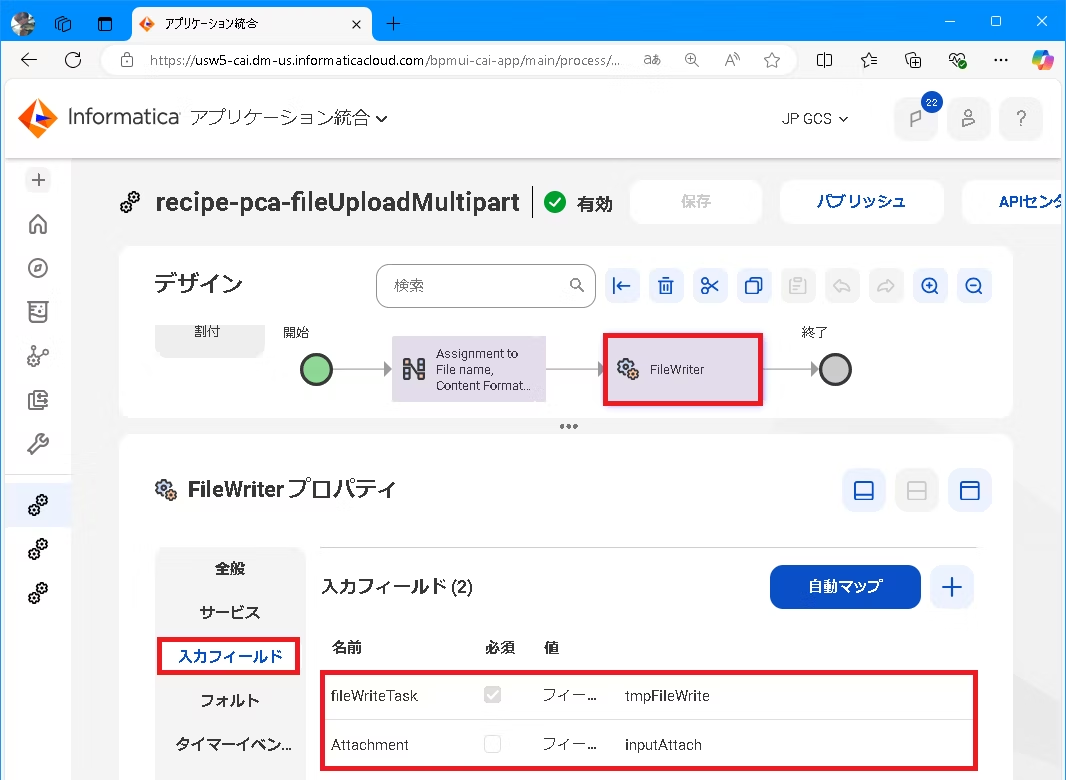Maximize properties panel layout icon

(x=969, y=490)
